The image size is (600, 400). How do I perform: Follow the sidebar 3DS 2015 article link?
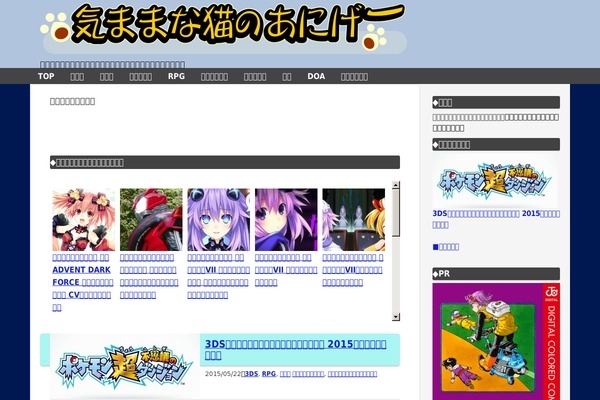click(x=496, y=219)
